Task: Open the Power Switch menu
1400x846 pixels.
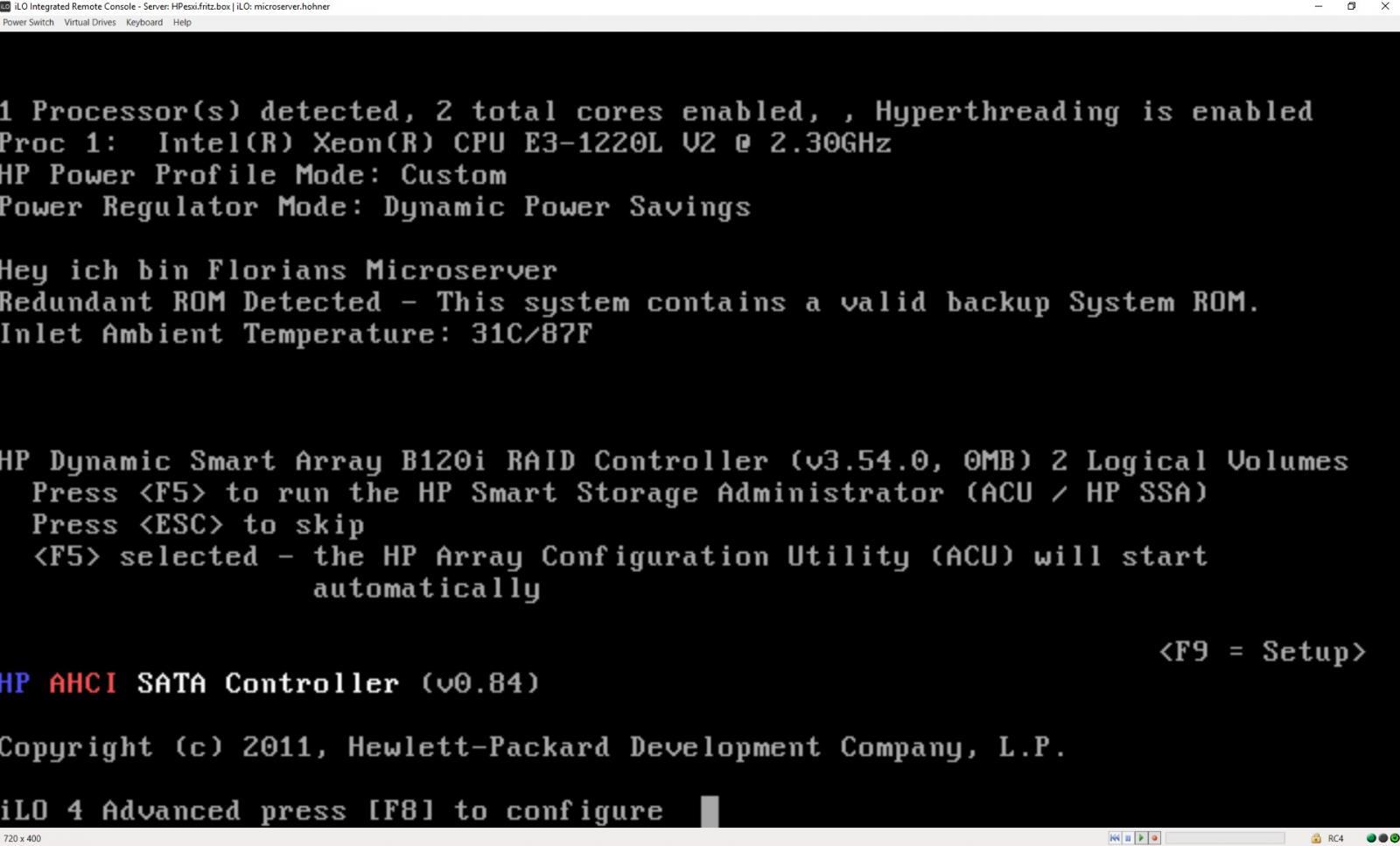Action: pyautogui.click(x=28, y=23)
